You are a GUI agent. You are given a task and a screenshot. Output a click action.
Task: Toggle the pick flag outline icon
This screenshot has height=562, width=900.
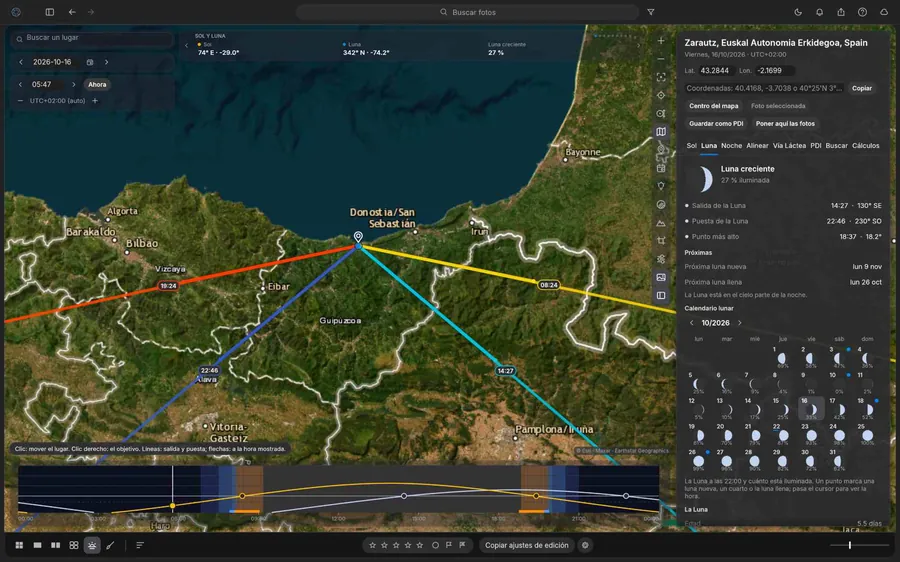pyautogui.click(x=449, y=545)
